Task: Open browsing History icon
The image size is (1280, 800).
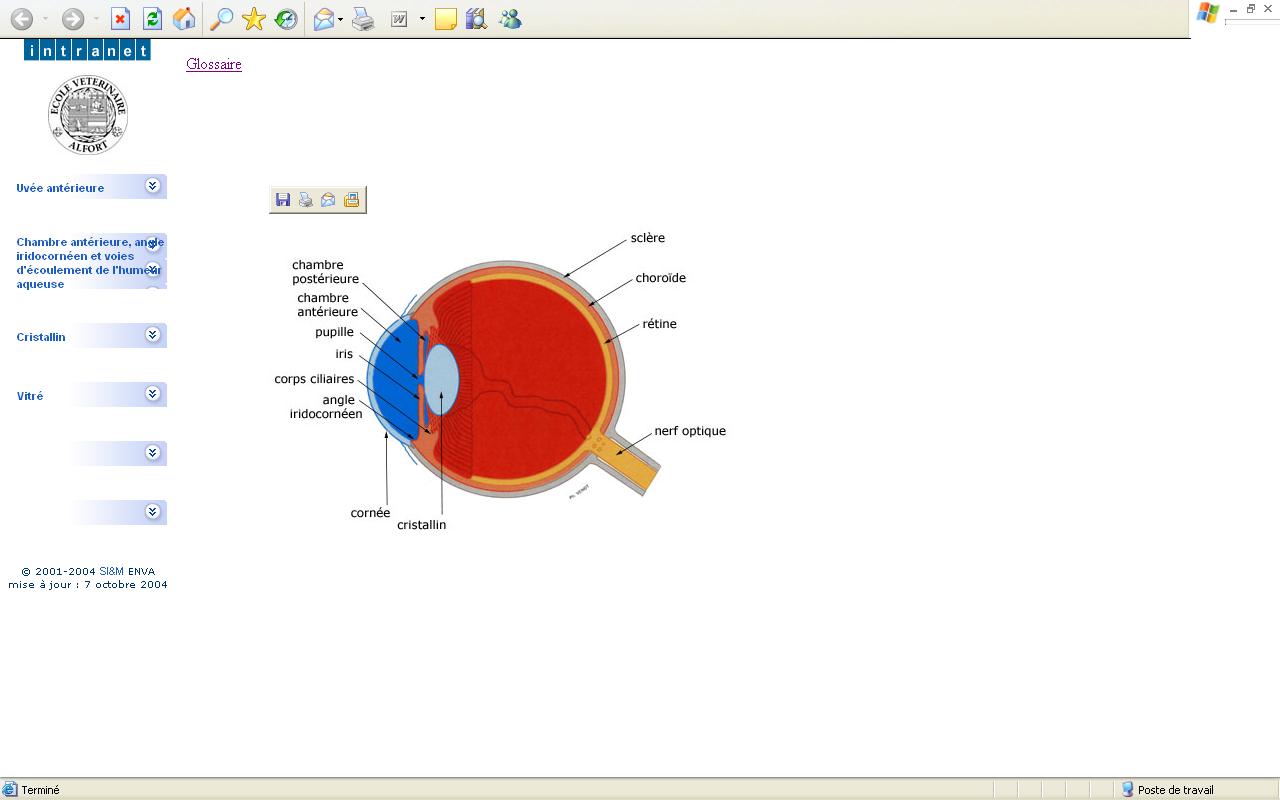Action: [x=286, y=19]
